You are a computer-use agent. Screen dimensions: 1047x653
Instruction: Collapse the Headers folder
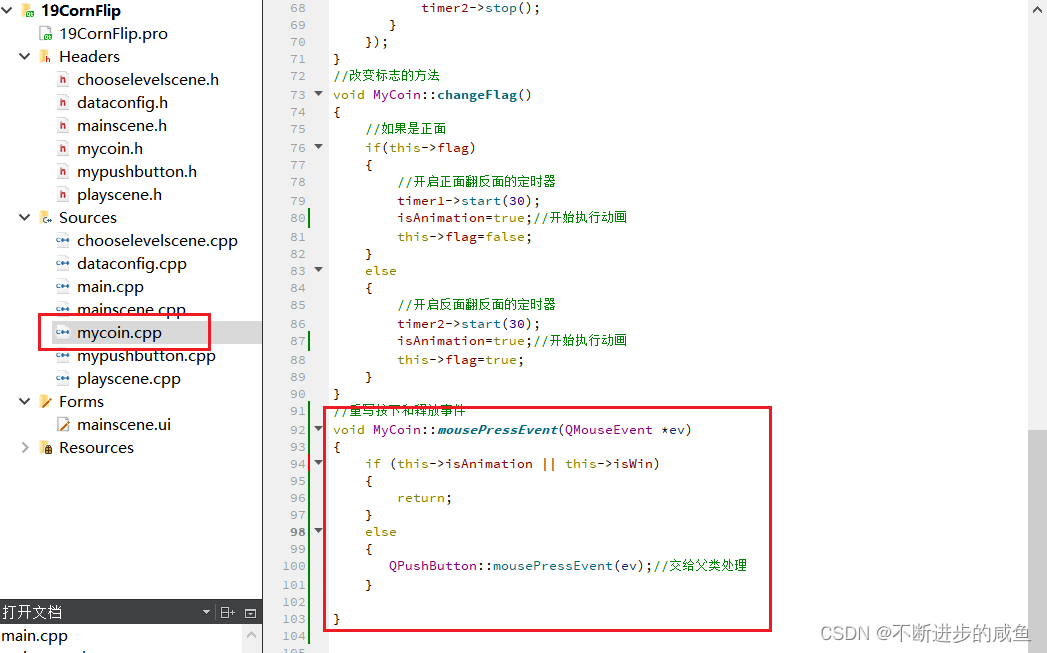tap(25, 57)
